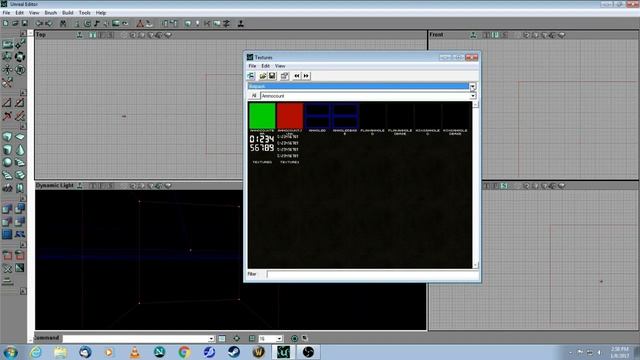
Task: Go to previous group in Textures window
Action: [x=297, y=76]
